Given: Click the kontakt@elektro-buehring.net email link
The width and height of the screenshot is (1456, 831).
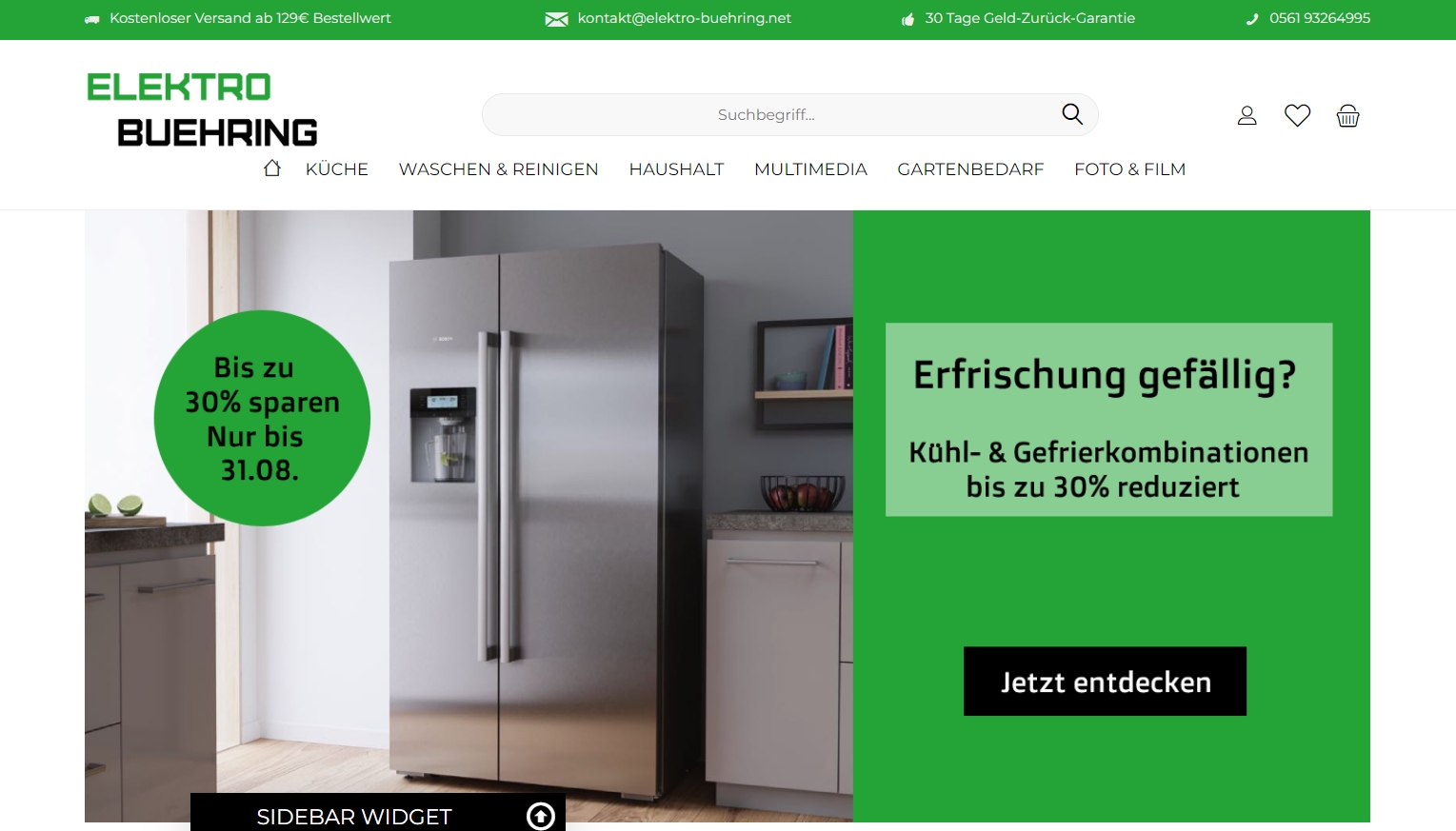Looking at the screenshot, I should pos(684,18).
